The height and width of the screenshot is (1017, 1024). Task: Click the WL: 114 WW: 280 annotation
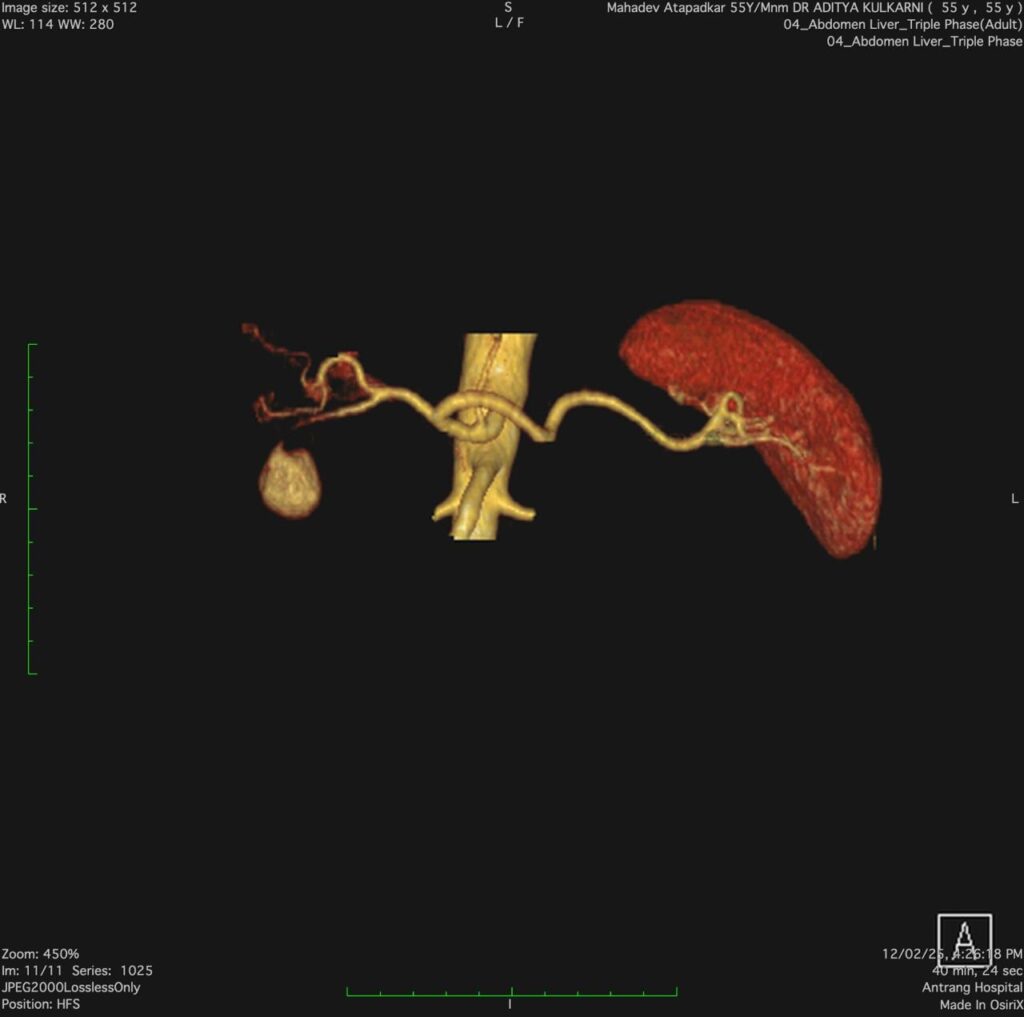tap(58, 24)
